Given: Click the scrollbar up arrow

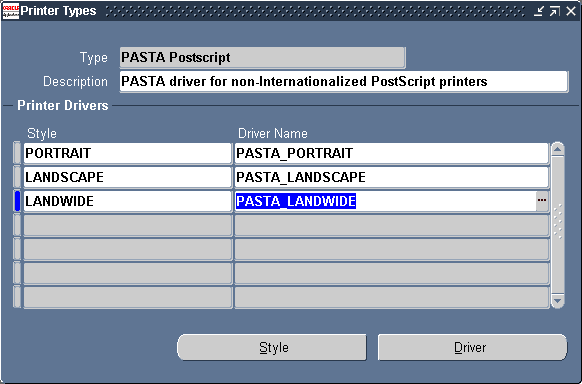Looking at the screenshot, I should click(x=558, y=150).
